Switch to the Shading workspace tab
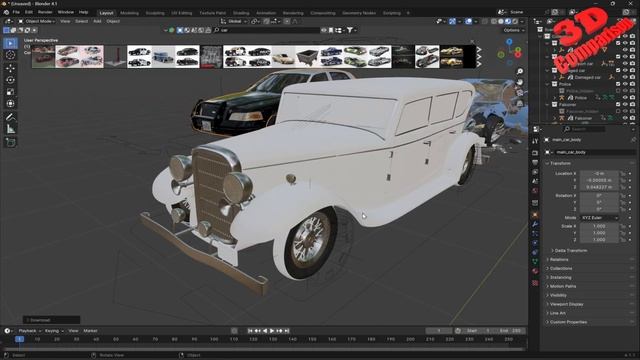Screen dimensions: 640x360 (x=241, y=13)
